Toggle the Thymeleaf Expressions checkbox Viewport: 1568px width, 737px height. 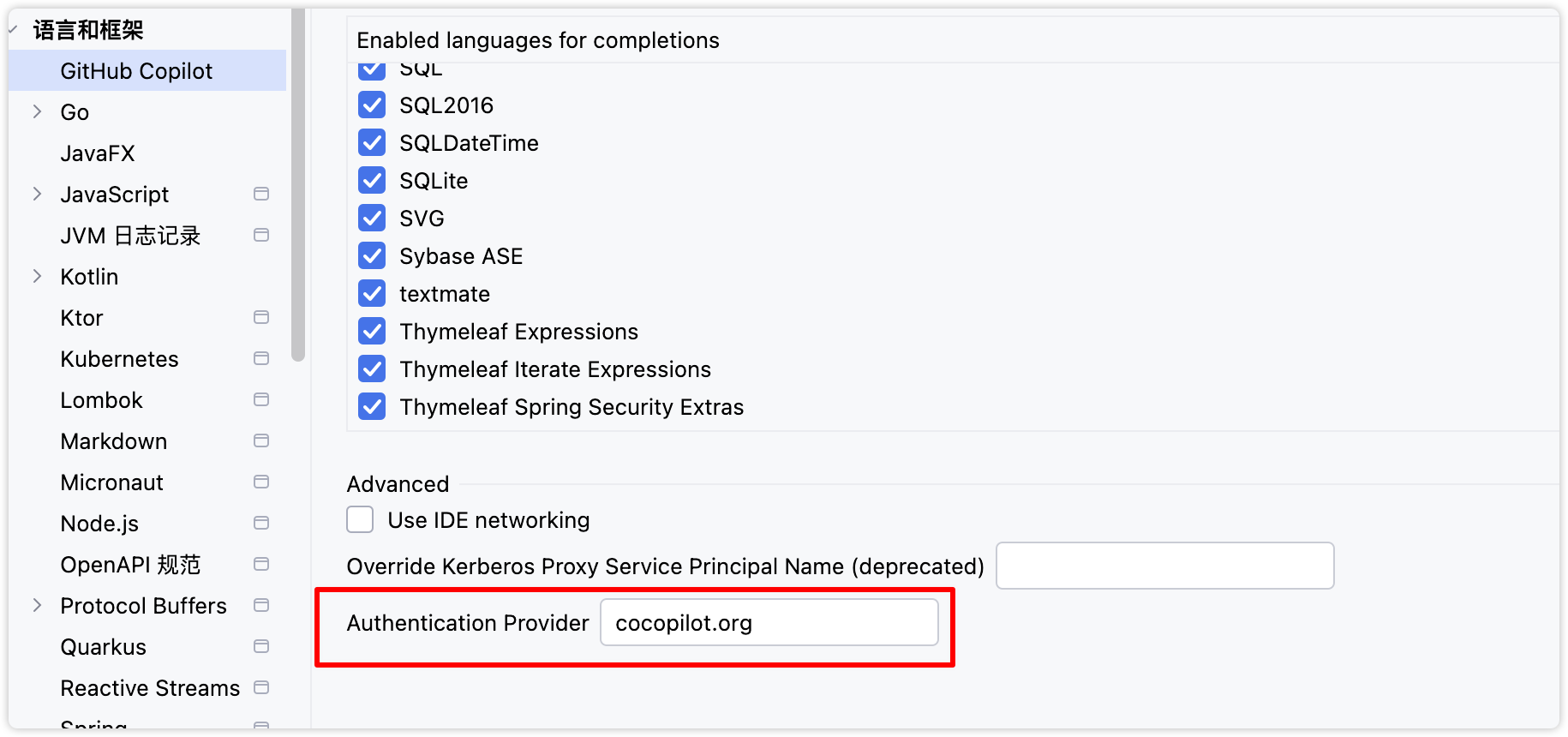point(372,331)
